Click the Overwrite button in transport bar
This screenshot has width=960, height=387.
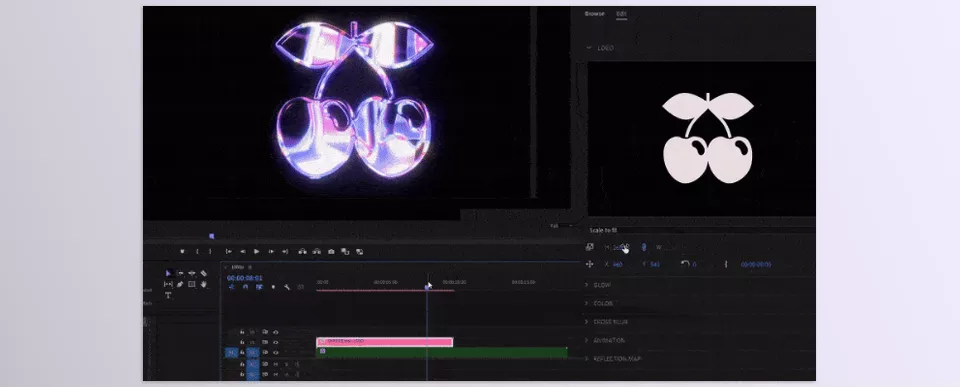point(359,252)
